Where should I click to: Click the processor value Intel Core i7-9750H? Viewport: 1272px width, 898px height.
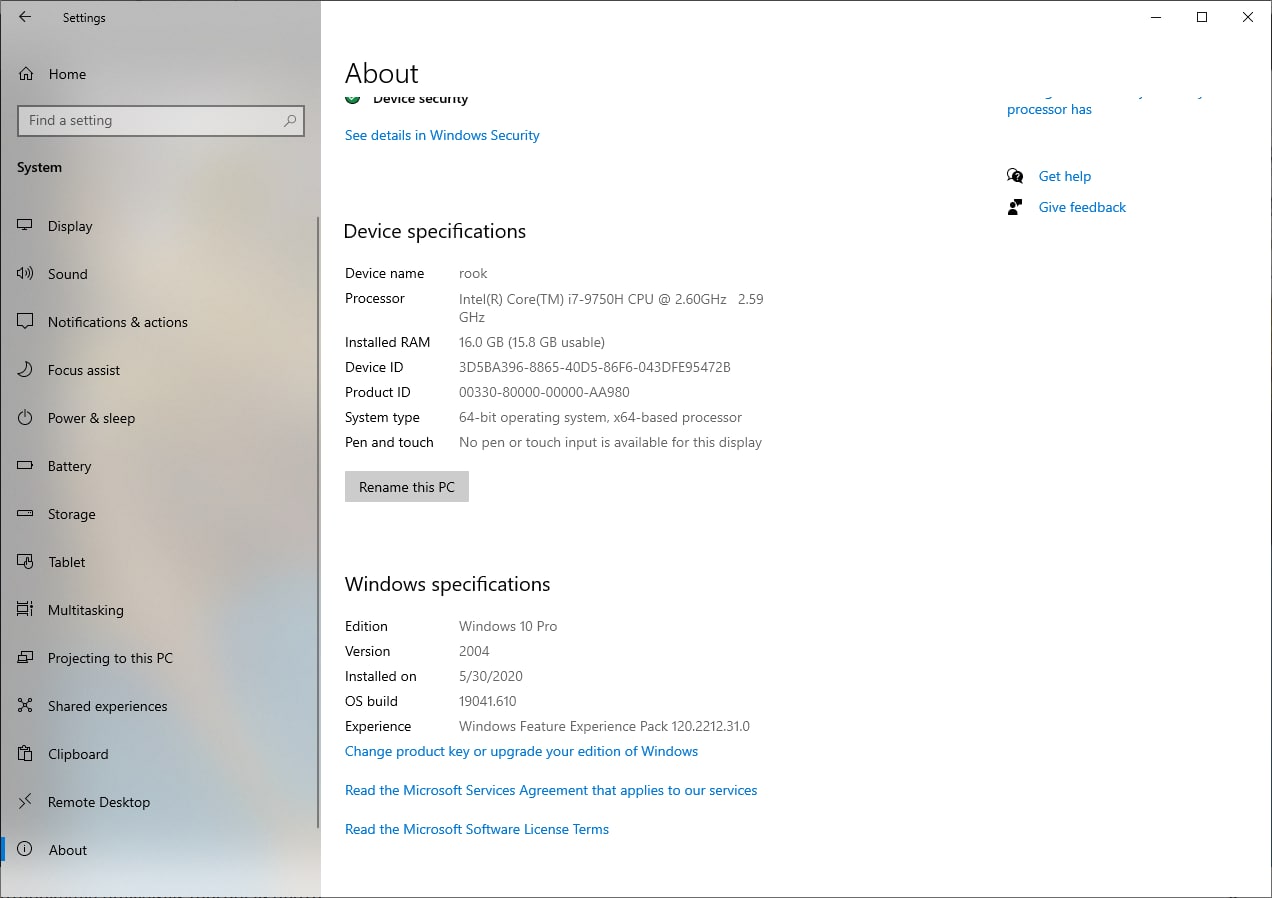coord(611,307)
